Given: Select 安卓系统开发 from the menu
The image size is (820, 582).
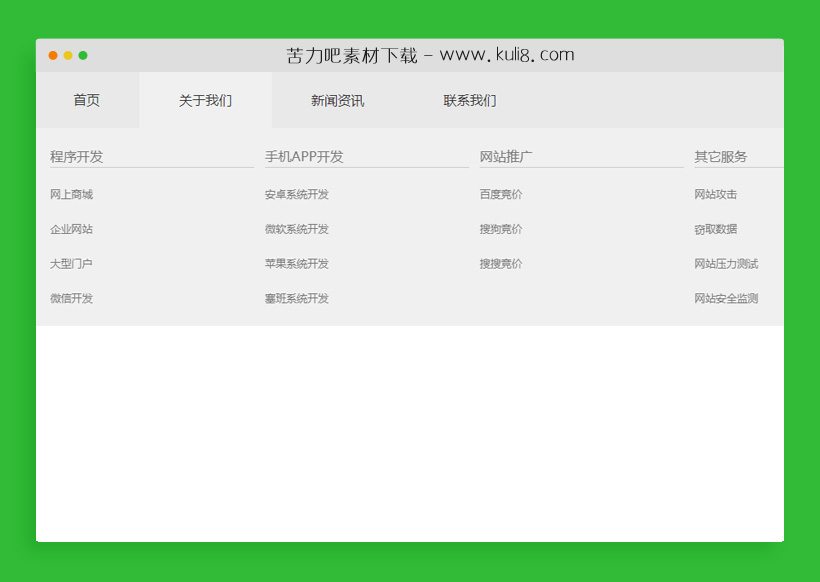Looking at the screenshot, I should pyautogui.click(x=296, y=194).
